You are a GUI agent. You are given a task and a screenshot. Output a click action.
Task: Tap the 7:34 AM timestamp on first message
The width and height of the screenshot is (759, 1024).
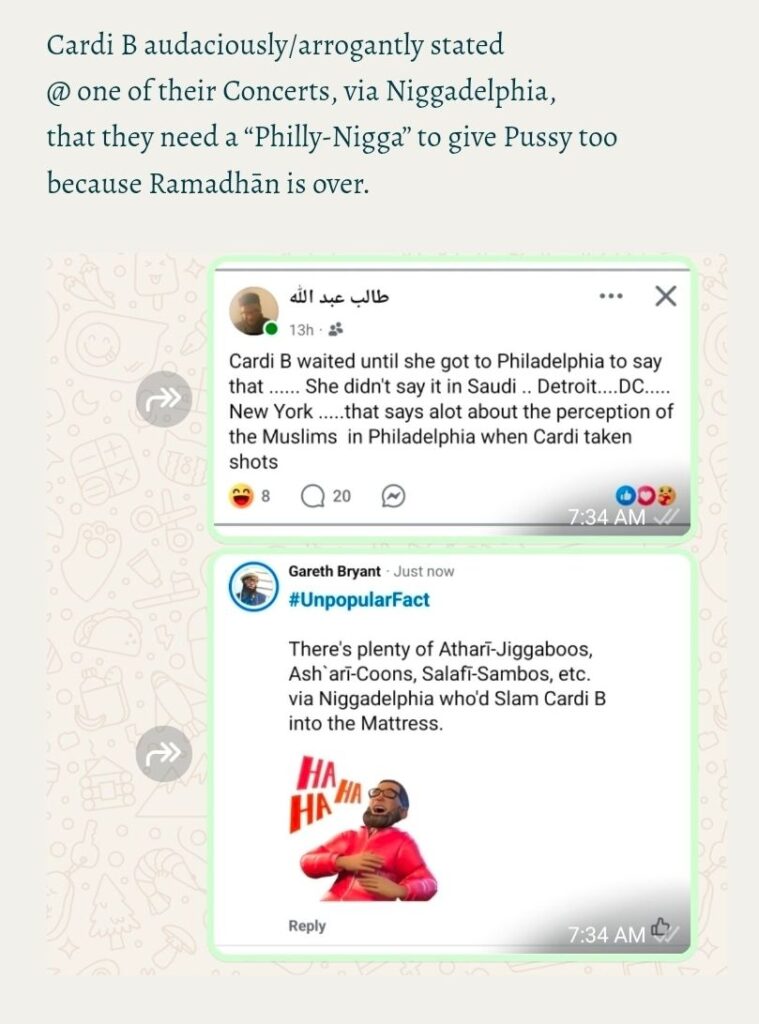point(606,517)
